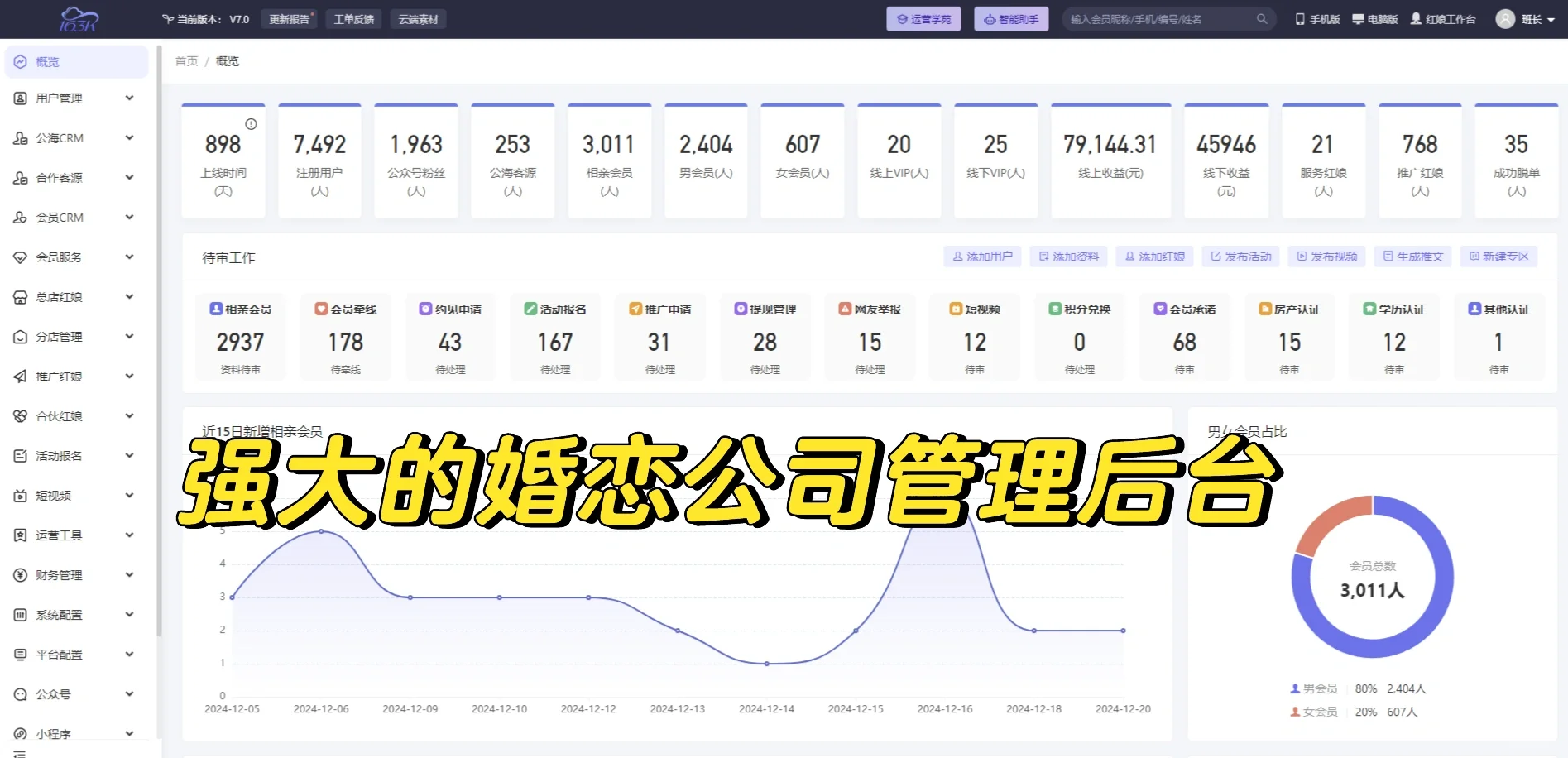Screen dimensions: 1568x758
Task: Click the info icon on the 上线时间 card
Action: (251, 124)
